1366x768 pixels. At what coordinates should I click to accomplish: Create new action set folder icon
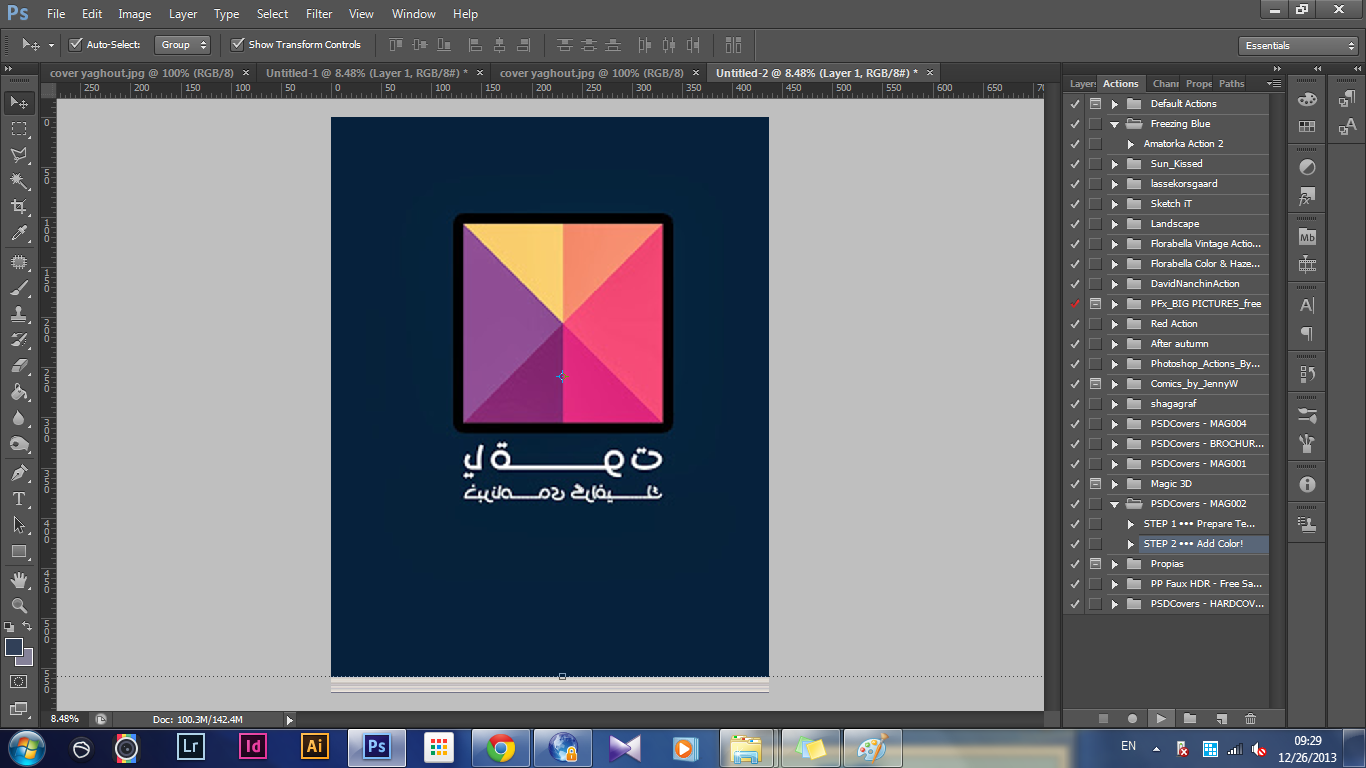point(1190,718)
